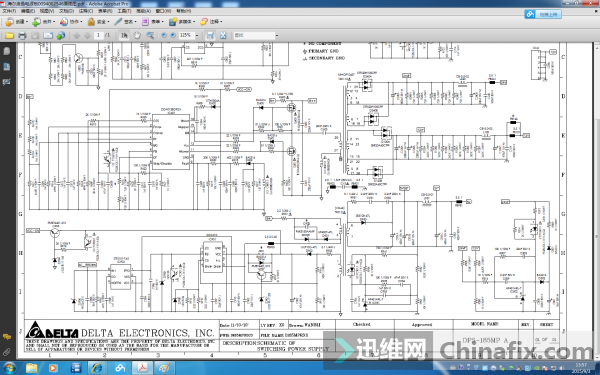The width and height of the screenshot is (600, 375).
Task: Toggle full screen fit-page button
Action: pos(223,36)
